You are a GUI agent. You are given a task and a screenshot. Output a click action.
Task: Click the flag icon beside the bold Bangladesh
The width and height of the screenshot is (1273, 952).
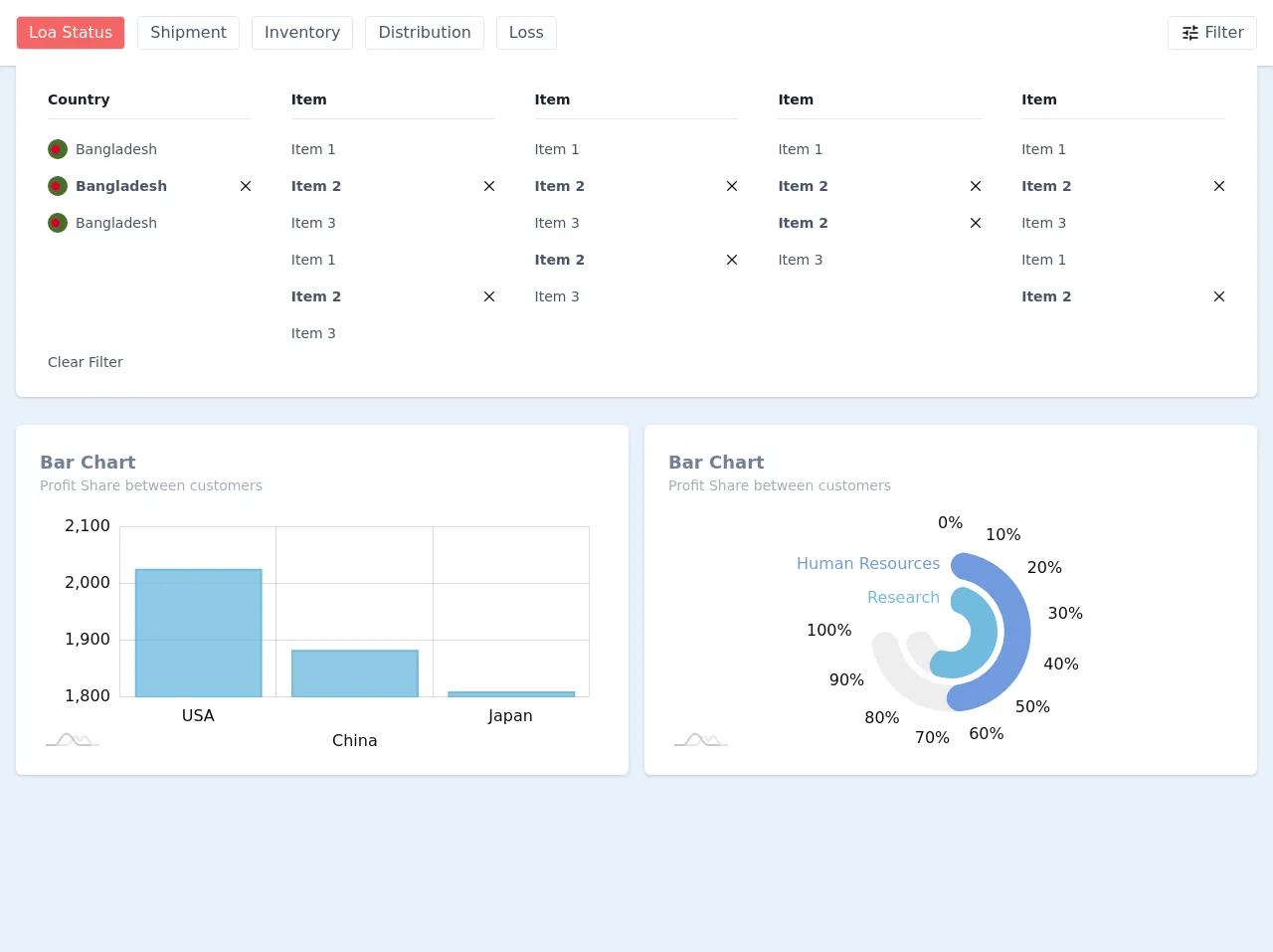pyautogui.click(x=58, y=186)
